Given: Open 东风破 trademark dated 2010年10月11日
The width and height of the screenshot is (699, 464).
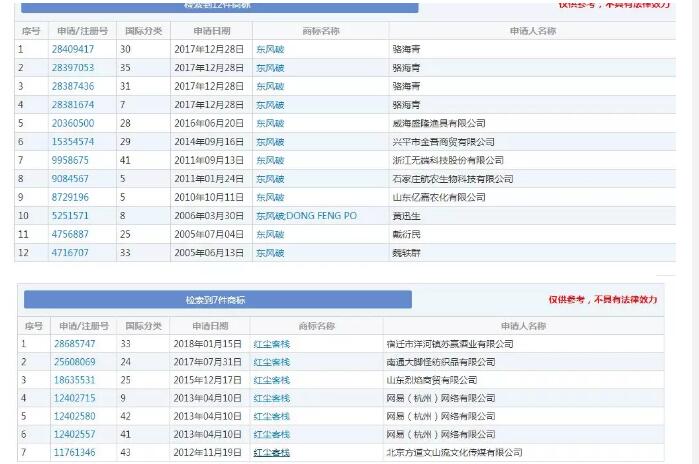Looking at the screenshot, I should click(270, 197).
